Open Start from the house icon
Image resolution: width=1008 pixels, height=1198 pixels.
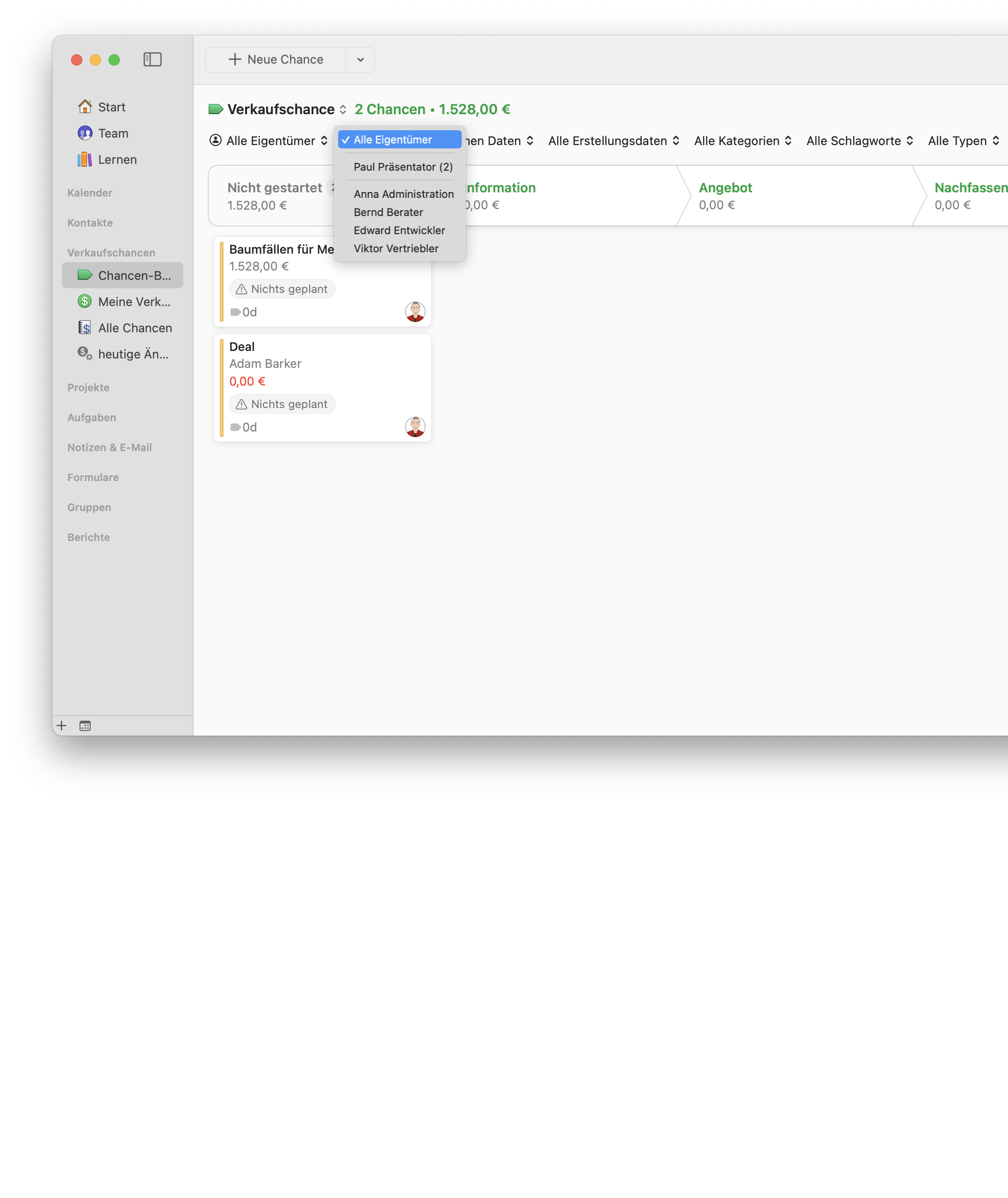coord(85,107)
